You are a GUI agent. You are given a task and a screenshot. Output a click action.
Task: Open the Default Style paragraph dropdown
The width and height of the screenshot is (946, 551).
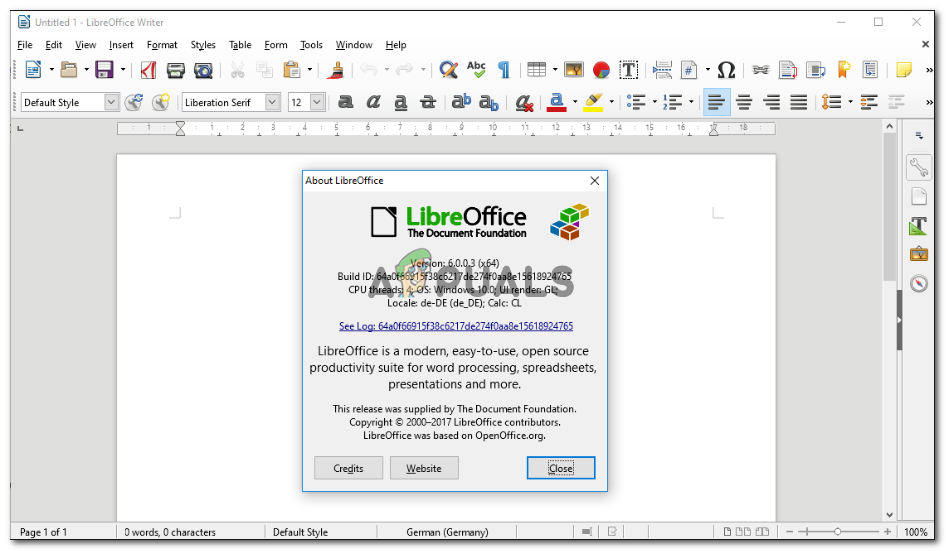(111, 102)
